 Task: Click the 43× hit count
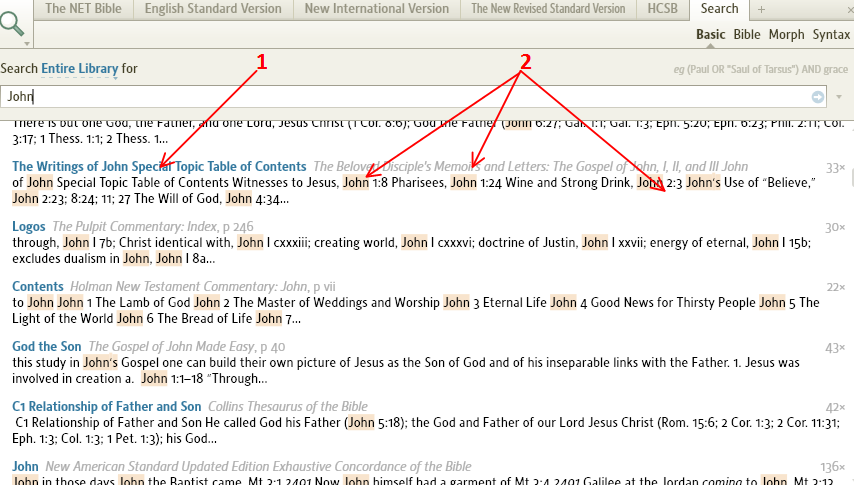click(x=835, y=347)
